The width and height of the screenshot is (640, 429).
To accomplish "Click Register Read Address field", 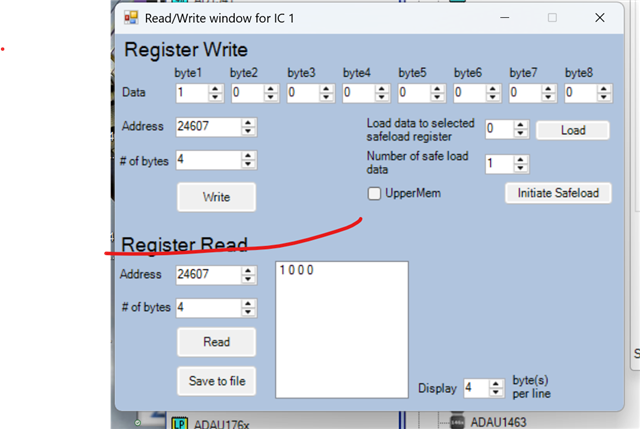I will click(x=208, y=275).
